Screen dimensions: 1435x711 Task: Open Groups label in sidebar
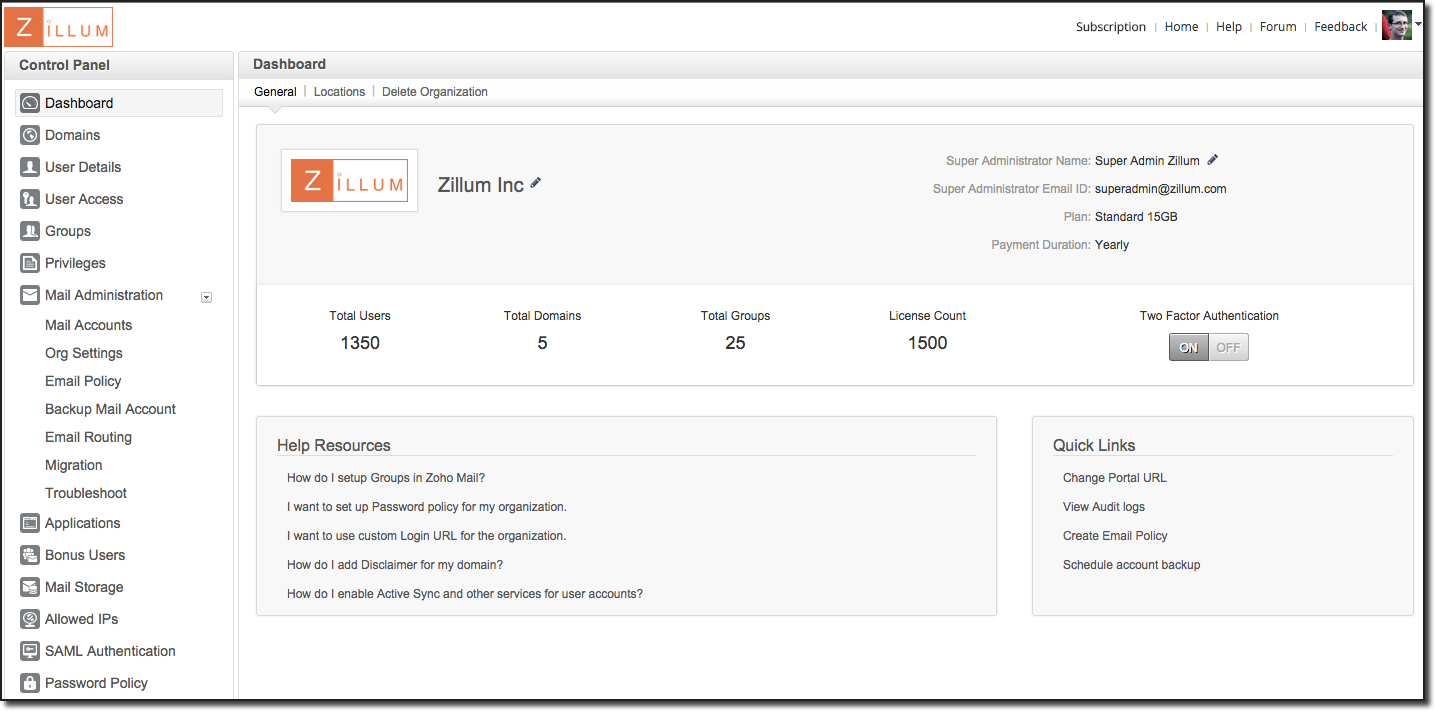pos(68,231)
